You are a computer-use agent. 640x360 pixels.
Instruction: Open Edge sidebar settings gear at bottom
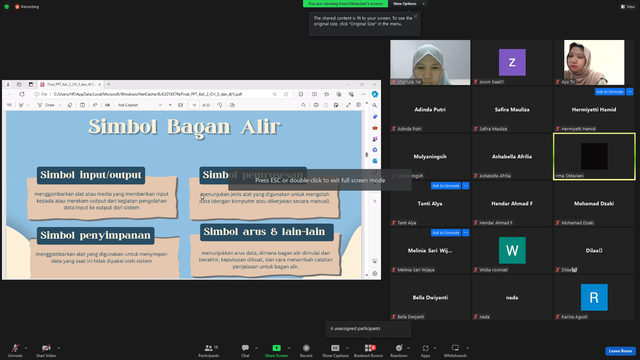(375, 273)
